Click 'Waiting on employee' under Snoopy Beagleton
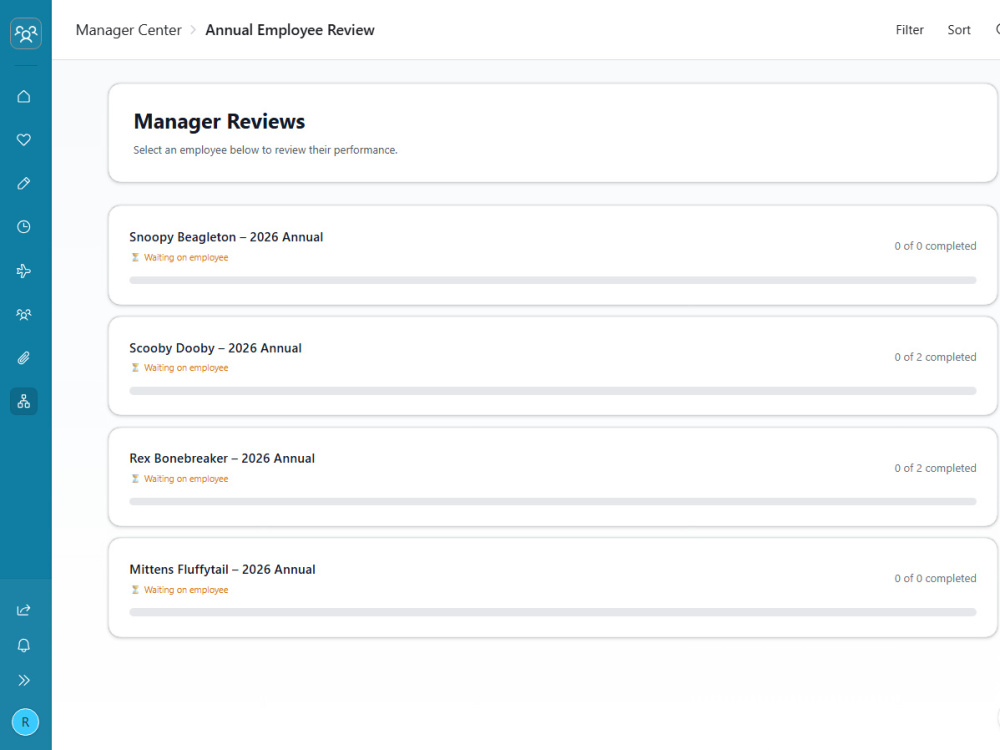The width and height of the screenshot is (1000, 750). (186, 258)
